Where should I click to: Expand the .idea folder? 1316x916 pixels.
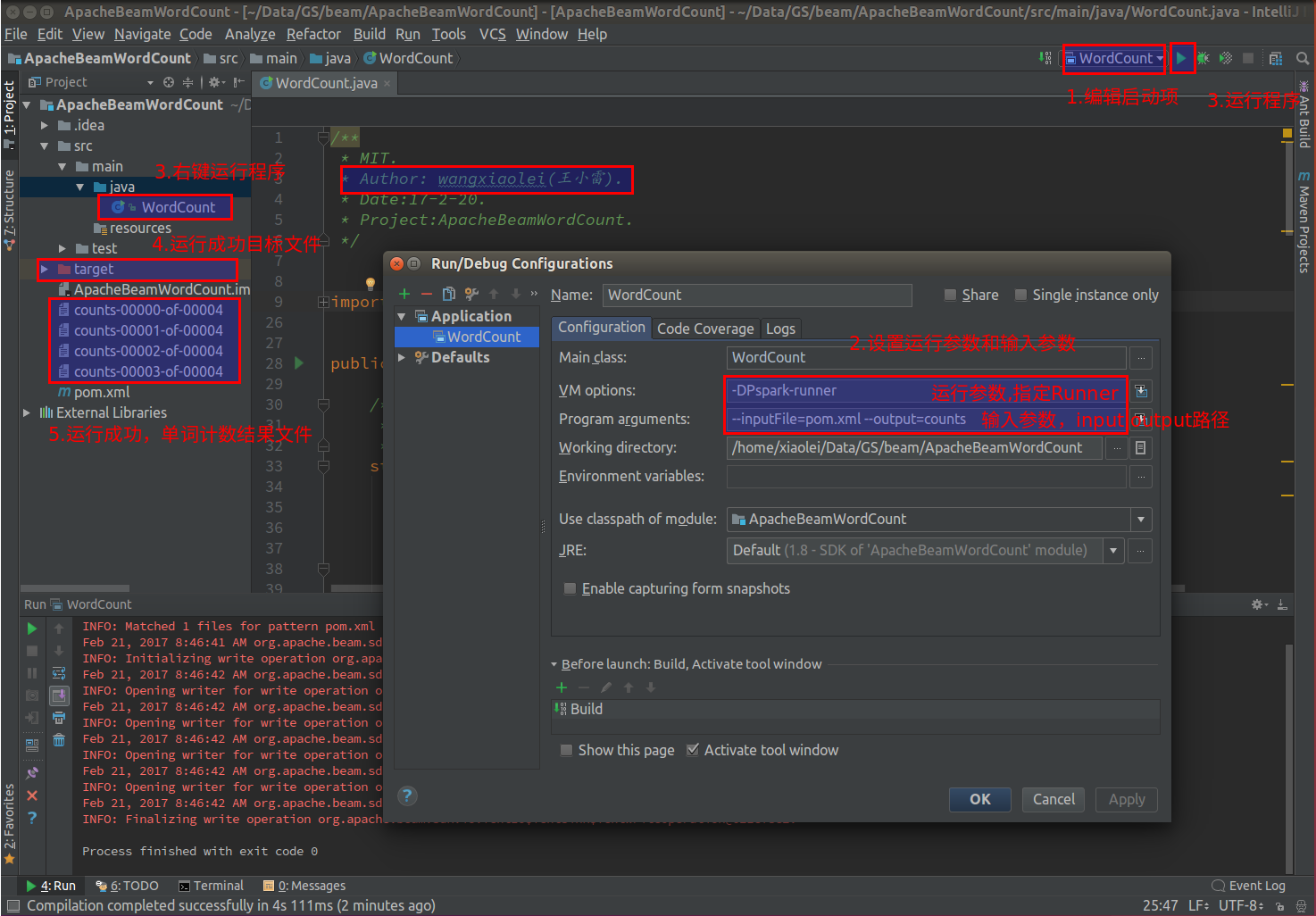coord(44,125)
